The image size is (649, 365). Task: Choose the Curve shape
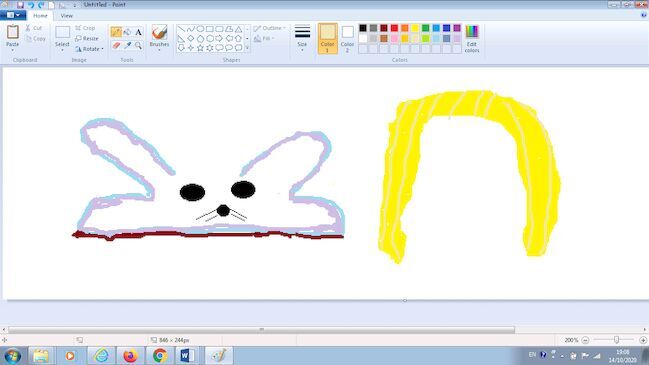click(191, 29)
